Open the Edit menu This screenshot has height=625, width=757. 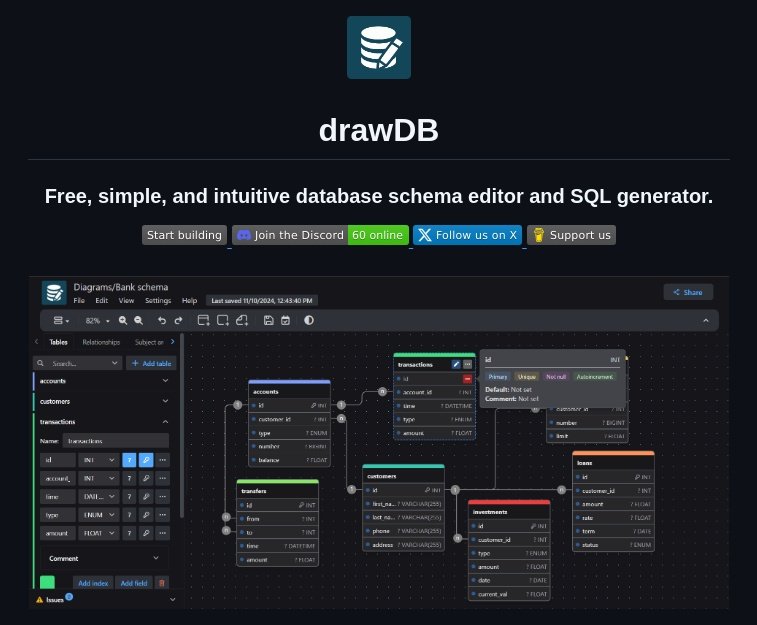[101, 301]
